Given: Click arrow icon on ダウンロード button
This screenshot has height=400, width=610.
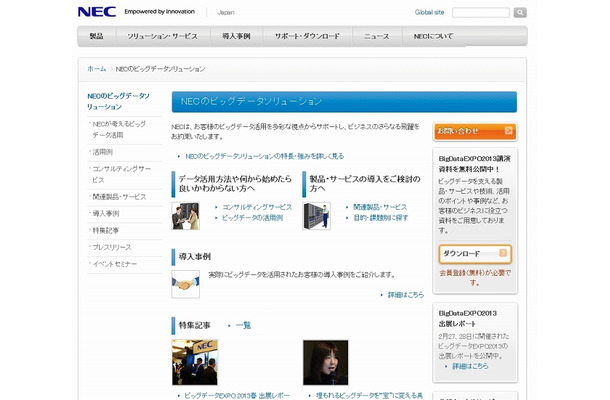Looking at the screenshot, I should coord(503,253).
